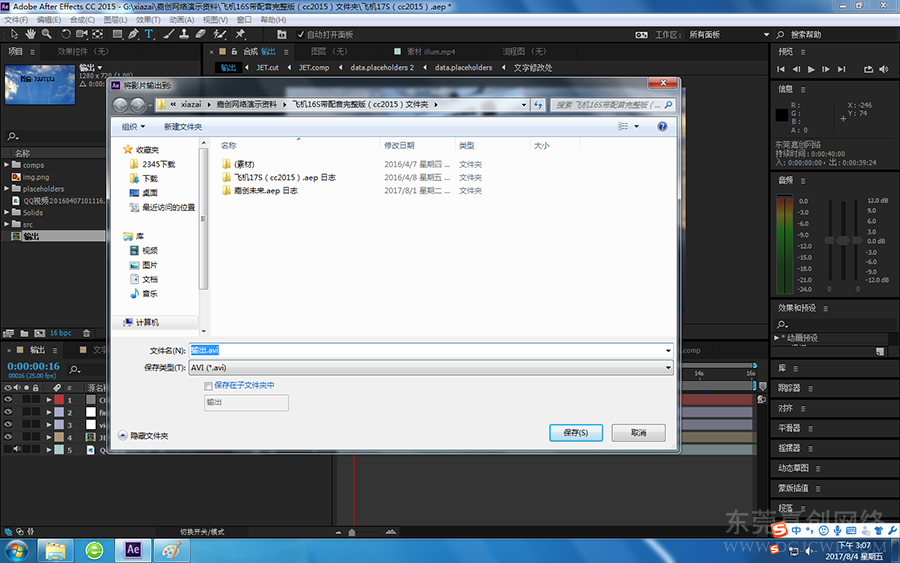Viewport: 900px width, 563px height.
Task: Open the green browser icon in the taskbar
Action: click(94, 550)
